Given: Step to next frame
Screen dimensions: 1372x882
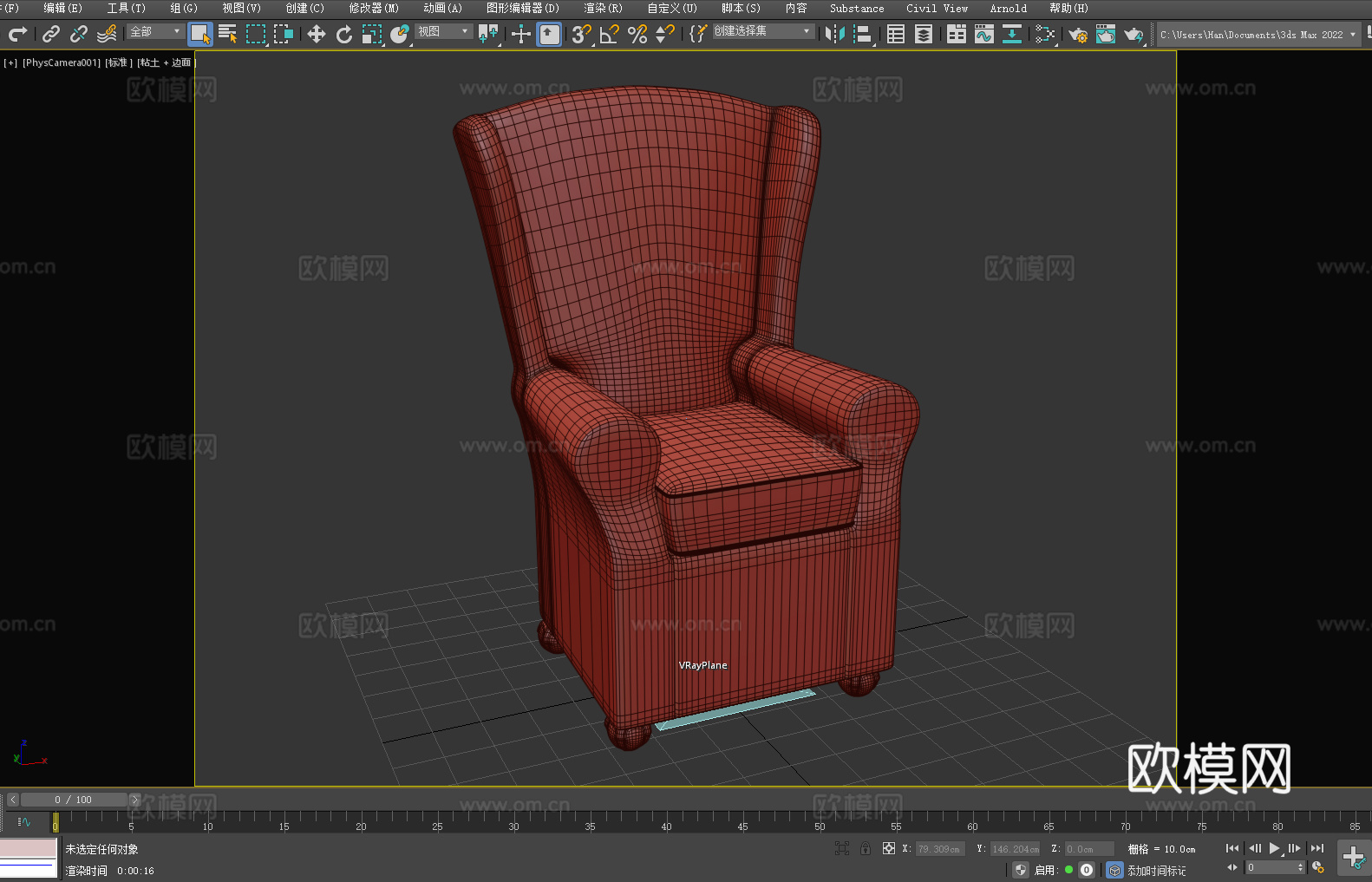Looking at the screenshot, I should tap(1295, 848).
